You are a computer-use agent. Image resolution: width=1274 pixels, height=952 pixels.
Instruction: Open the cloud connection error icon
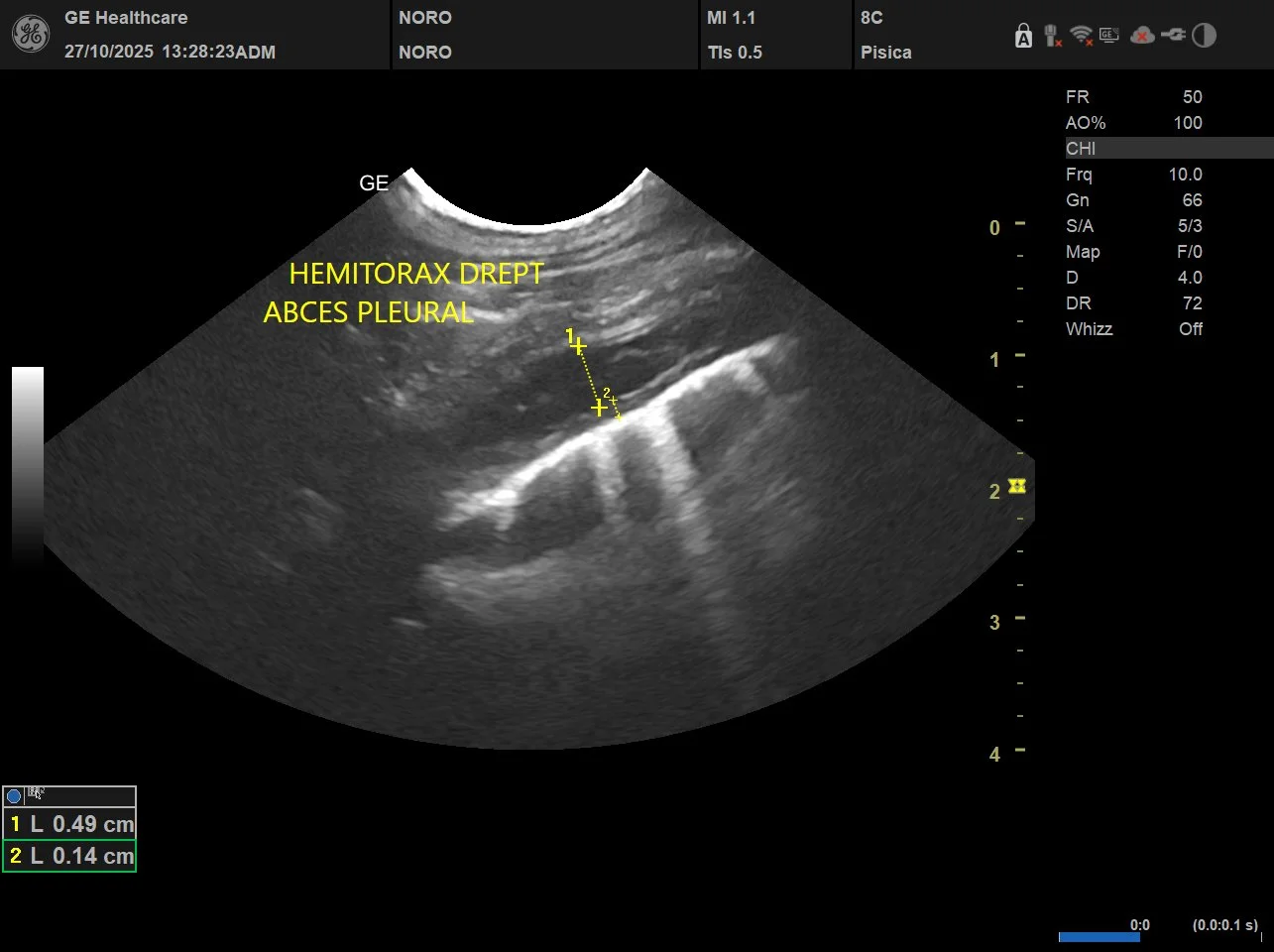(1142, 36)
